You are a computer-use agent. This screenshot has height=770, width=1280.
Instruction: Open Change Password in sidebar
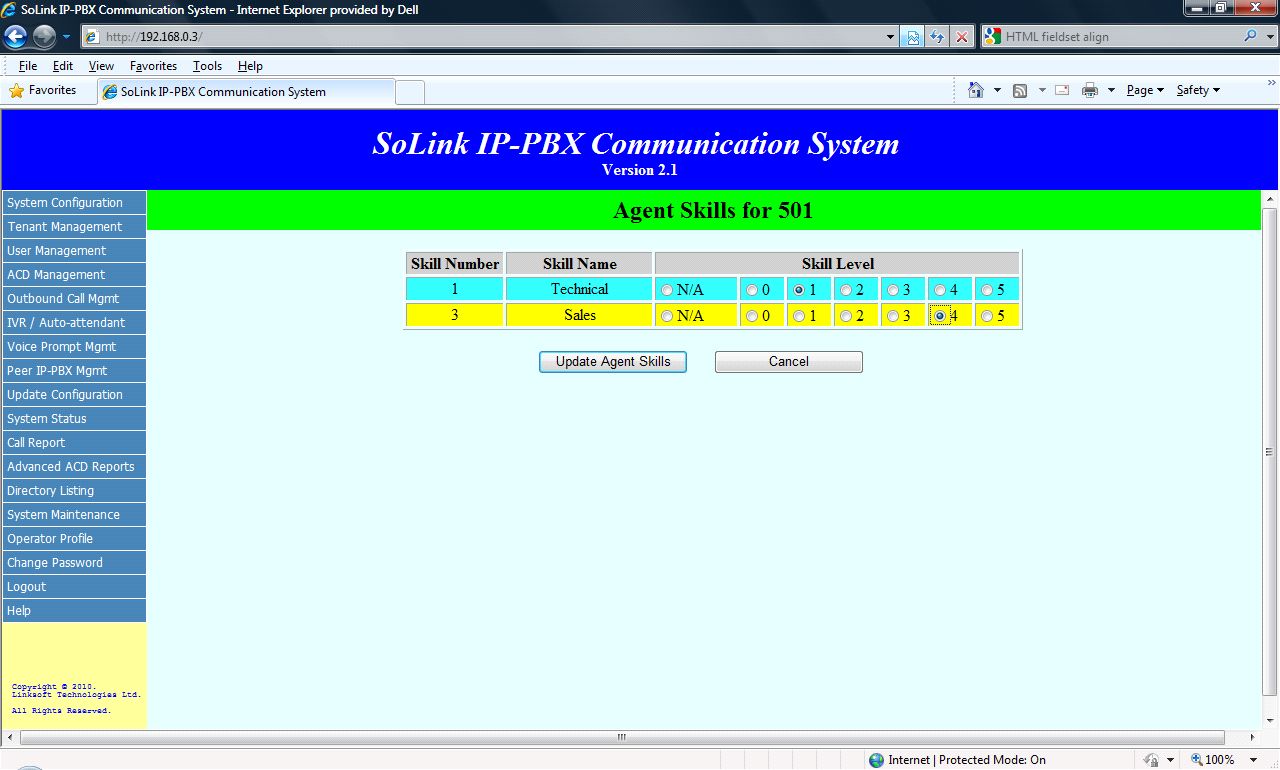click(74, 563)
